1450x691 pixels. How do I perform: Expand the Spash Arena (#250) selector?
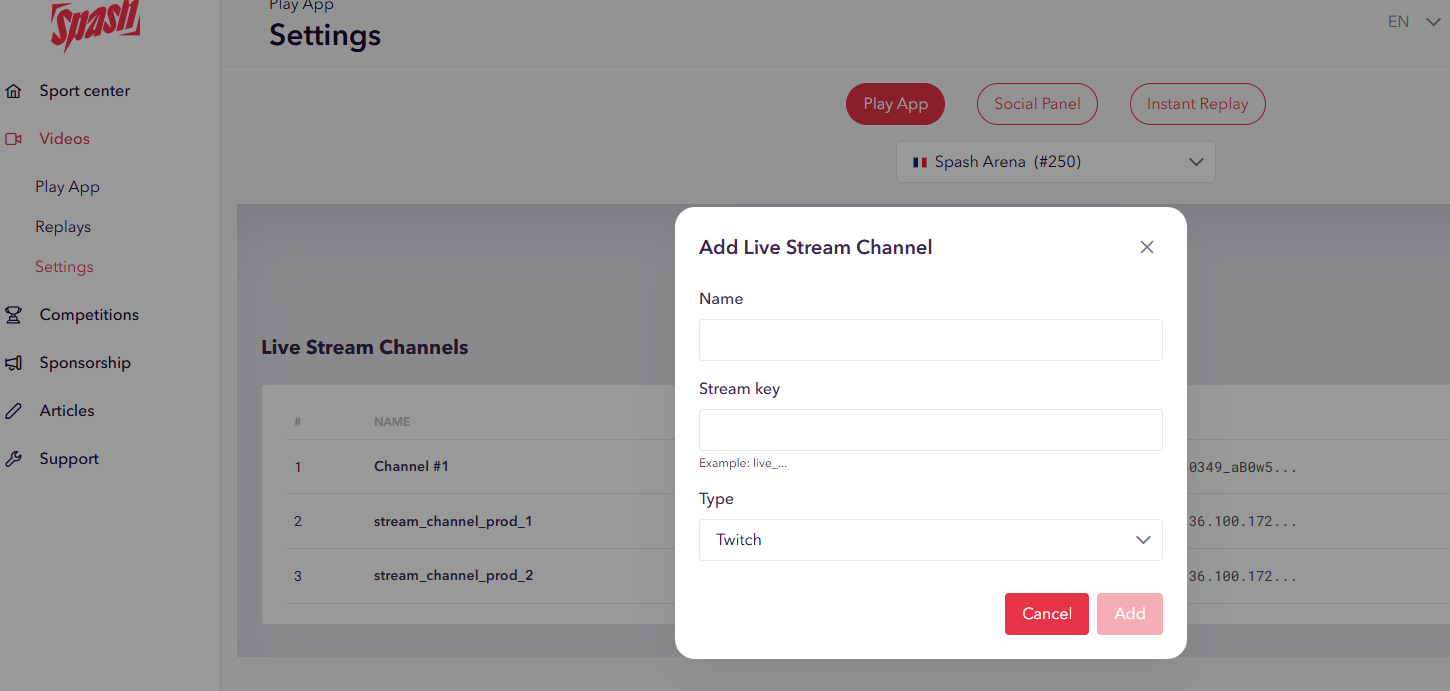(x=1055, y=162)
